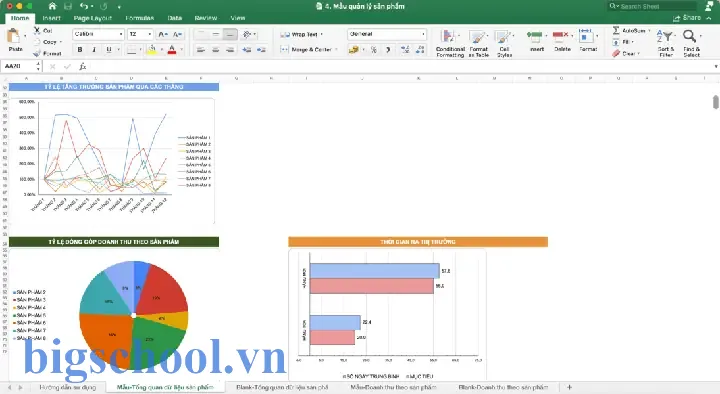Toggle Italic formatting
This screenshot has height=394, width=720.
(x=94, y=50)
